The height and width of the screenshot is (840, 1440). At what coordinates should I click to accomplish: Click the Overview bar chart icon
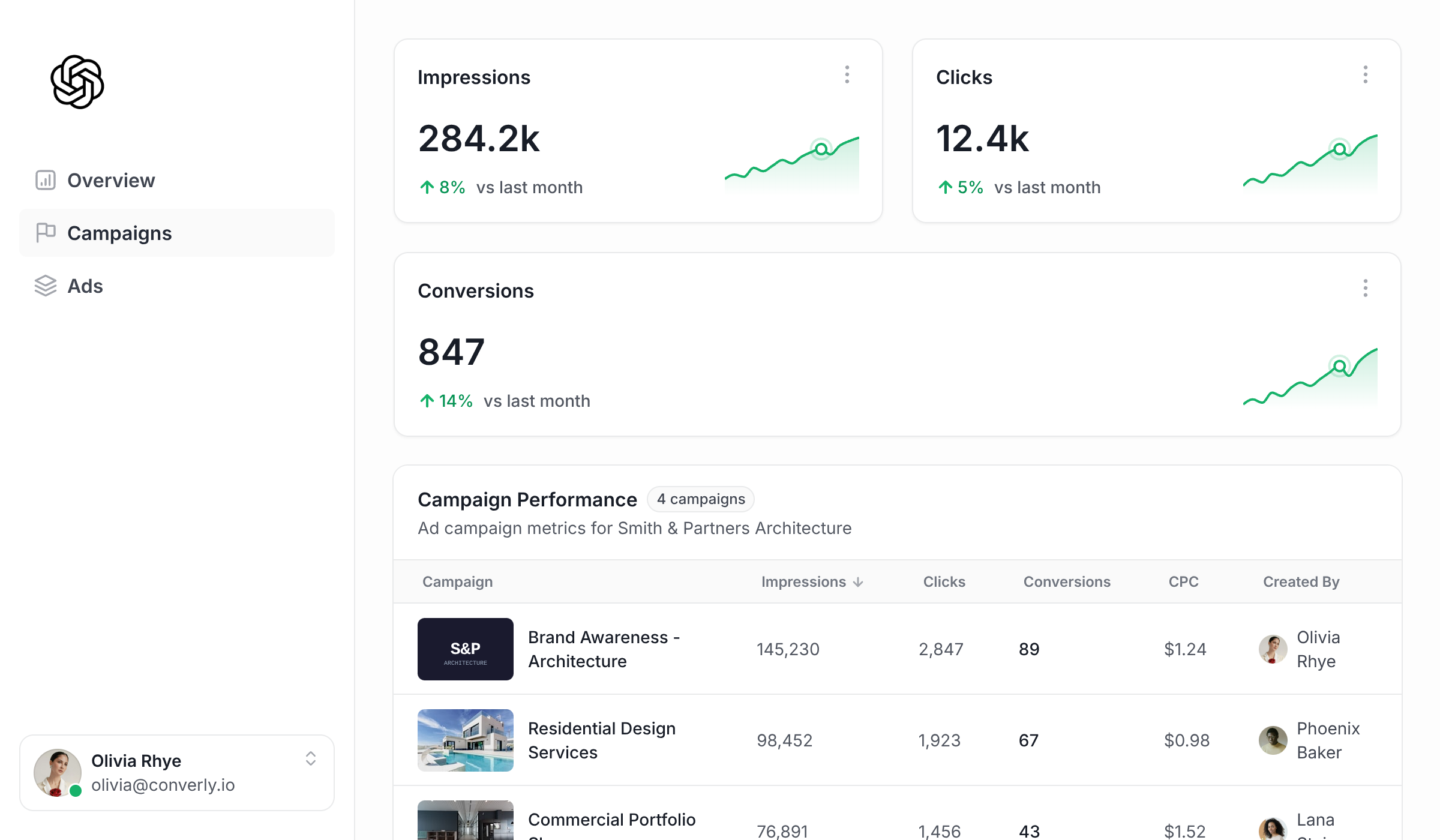(46, 180)
